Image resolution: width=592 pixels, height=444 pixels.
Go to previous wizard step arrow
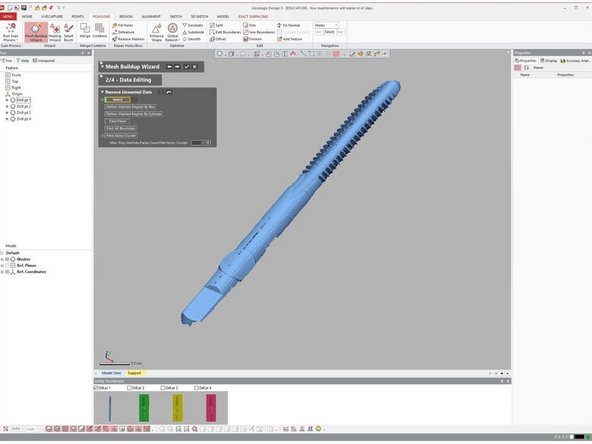(170, 66)
